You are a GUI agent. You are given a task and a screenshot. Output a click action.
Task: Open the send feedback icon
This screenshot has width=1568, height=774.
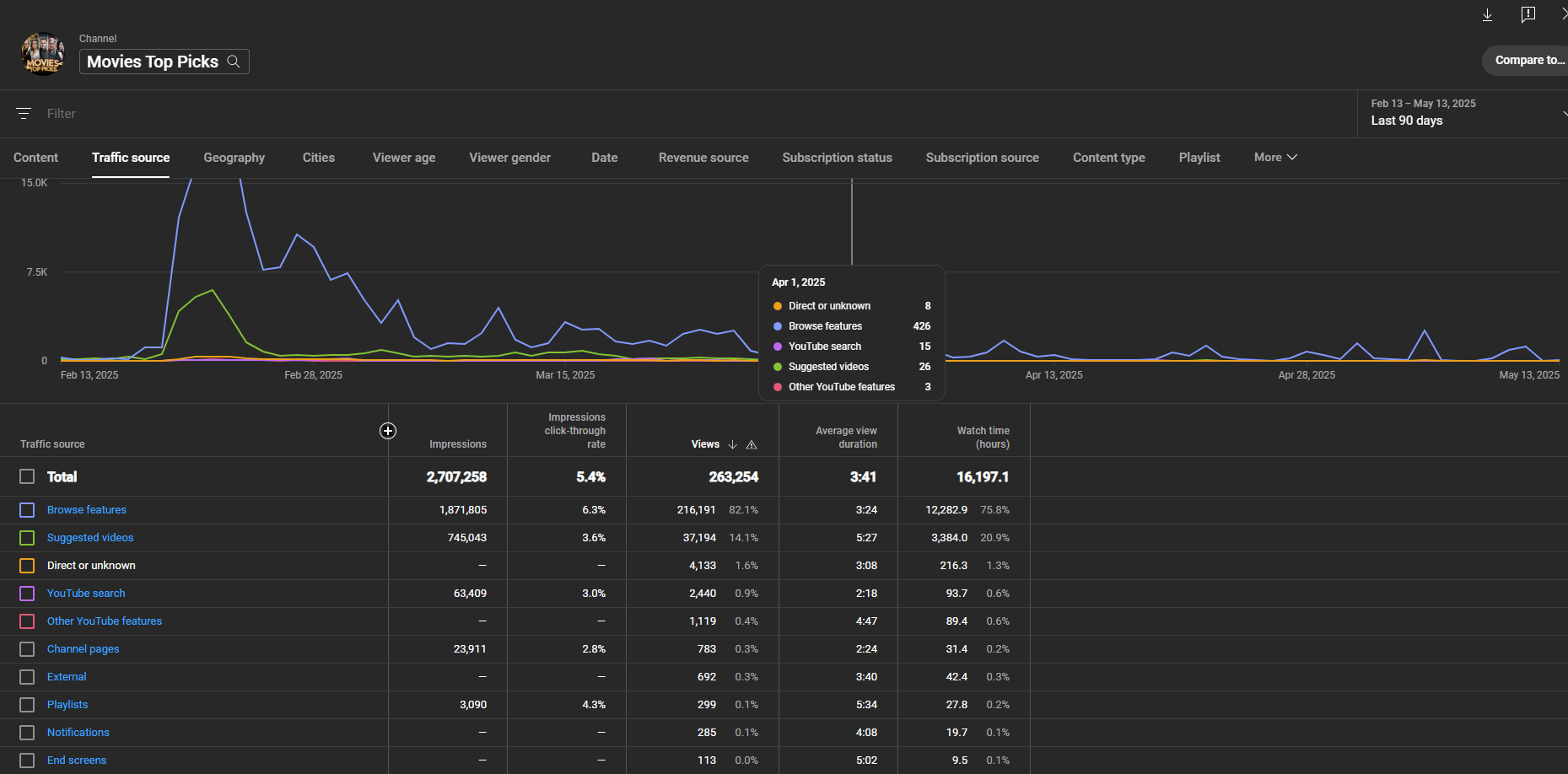click(1528, 15)
